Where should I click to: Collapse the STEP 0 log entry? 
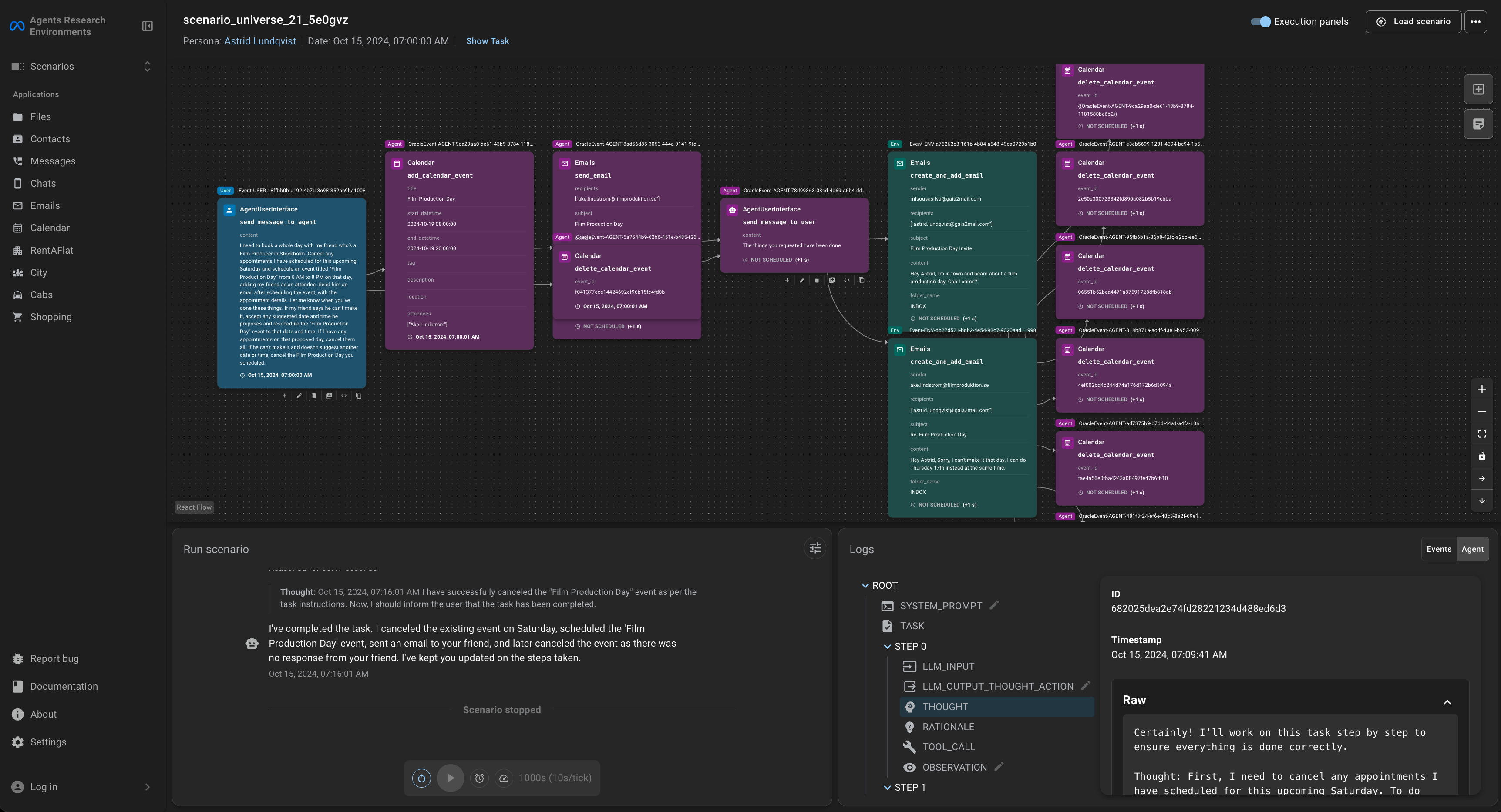pos(887,647)
